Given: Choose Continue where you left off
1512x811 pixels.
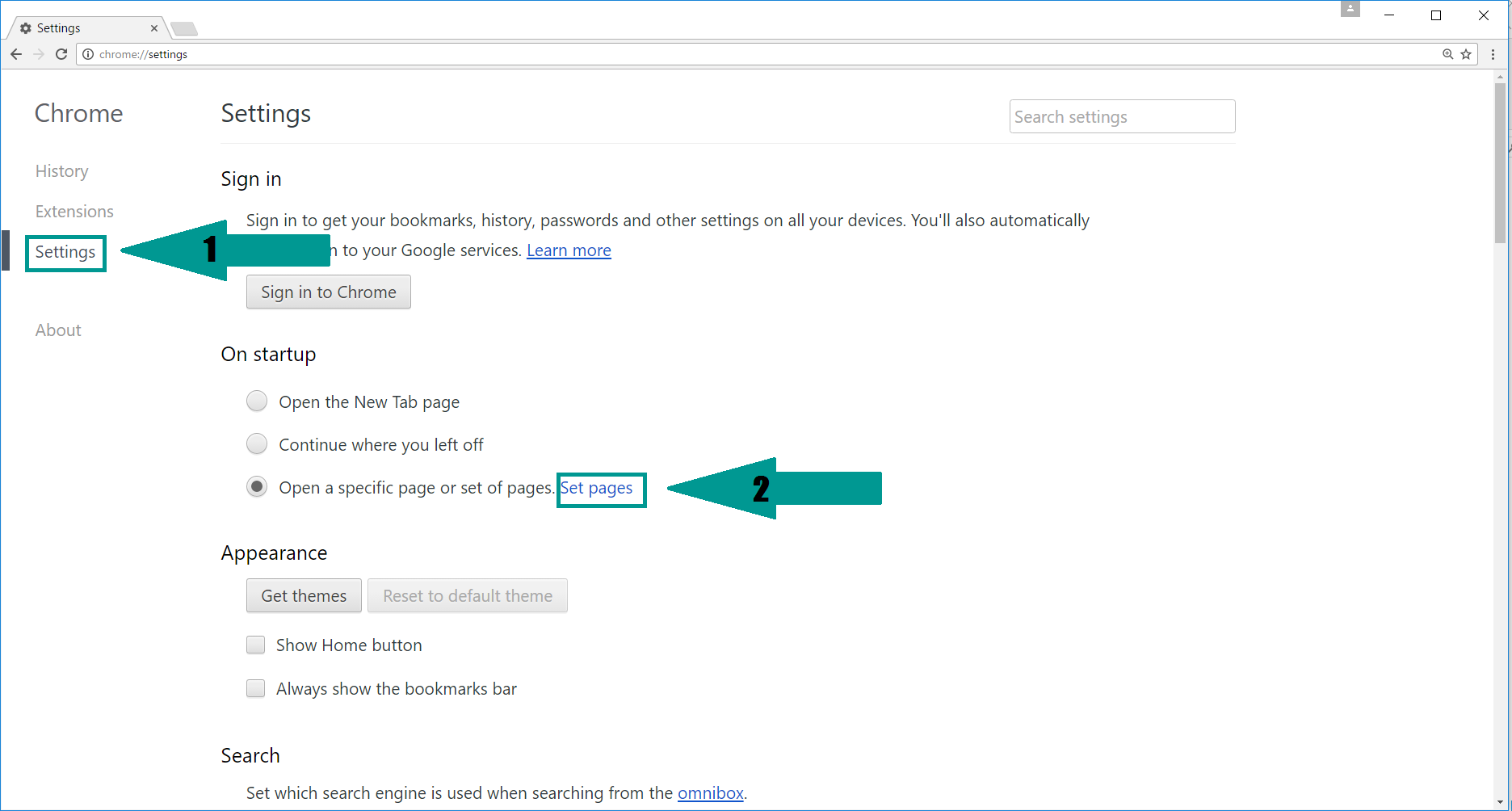Looking at the screenshot, I should pyautogui.click(x=257, y=444).
